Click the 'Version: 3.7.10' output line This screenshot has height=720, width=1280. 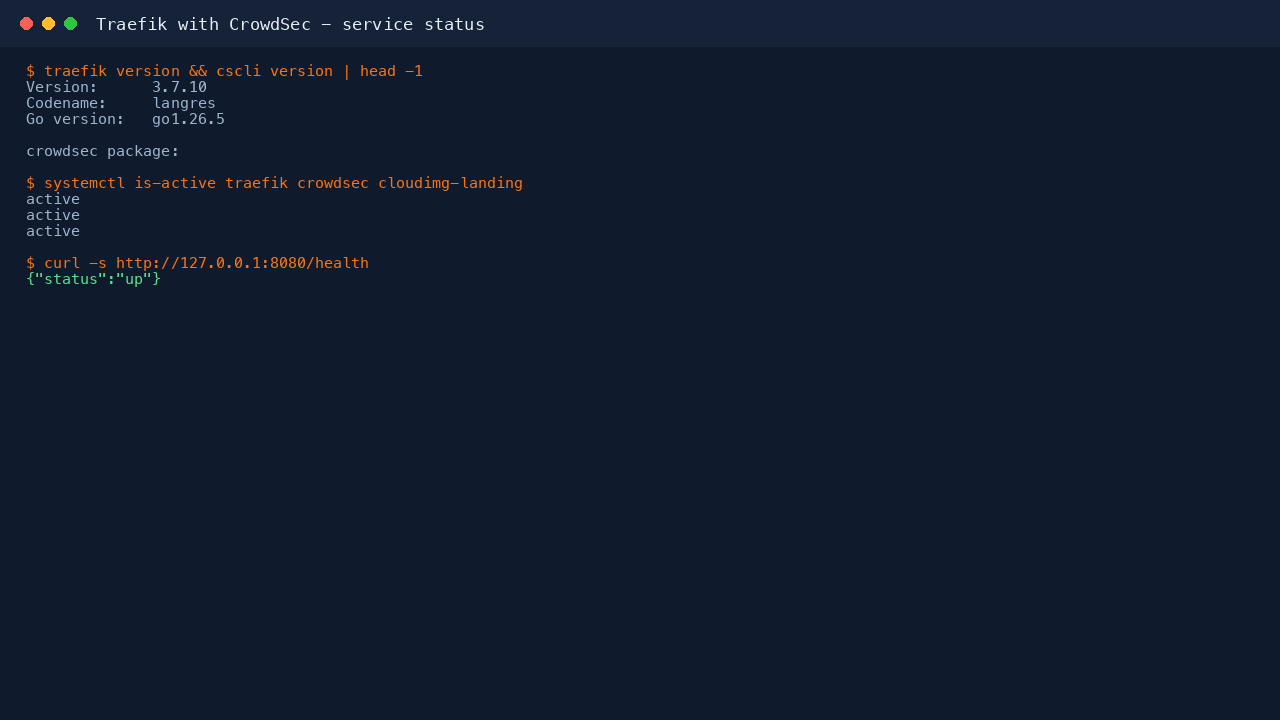tap(116, 87)
